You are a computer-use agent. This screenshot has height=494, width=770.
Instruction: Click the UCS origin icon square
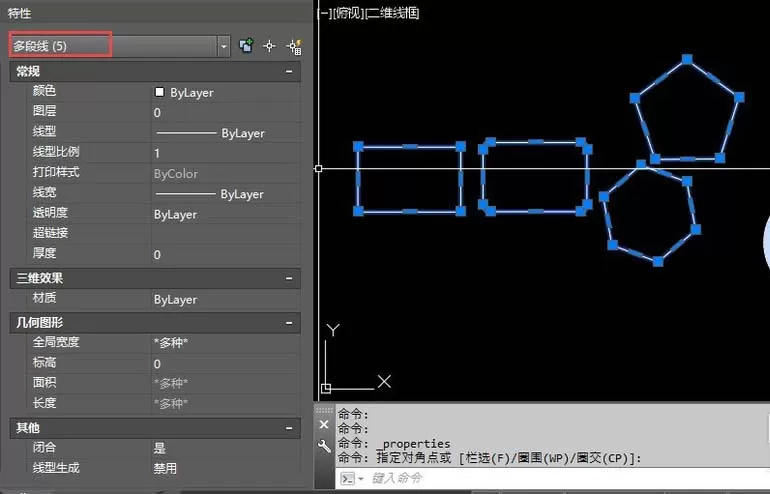tap(326, 388)
